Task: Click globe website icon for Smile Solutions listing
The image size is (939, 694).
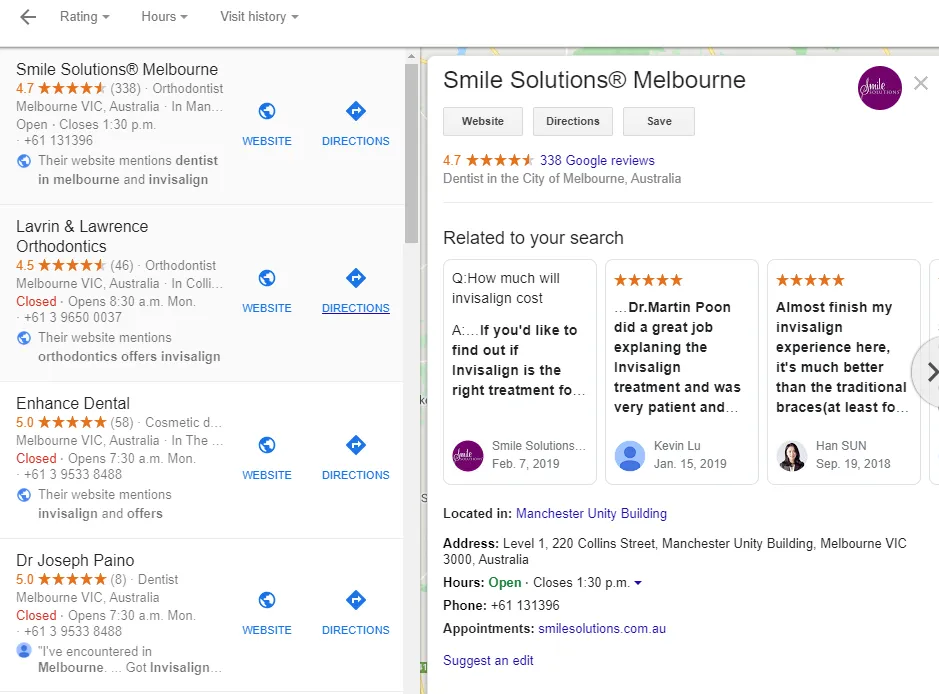Action: 267,111
